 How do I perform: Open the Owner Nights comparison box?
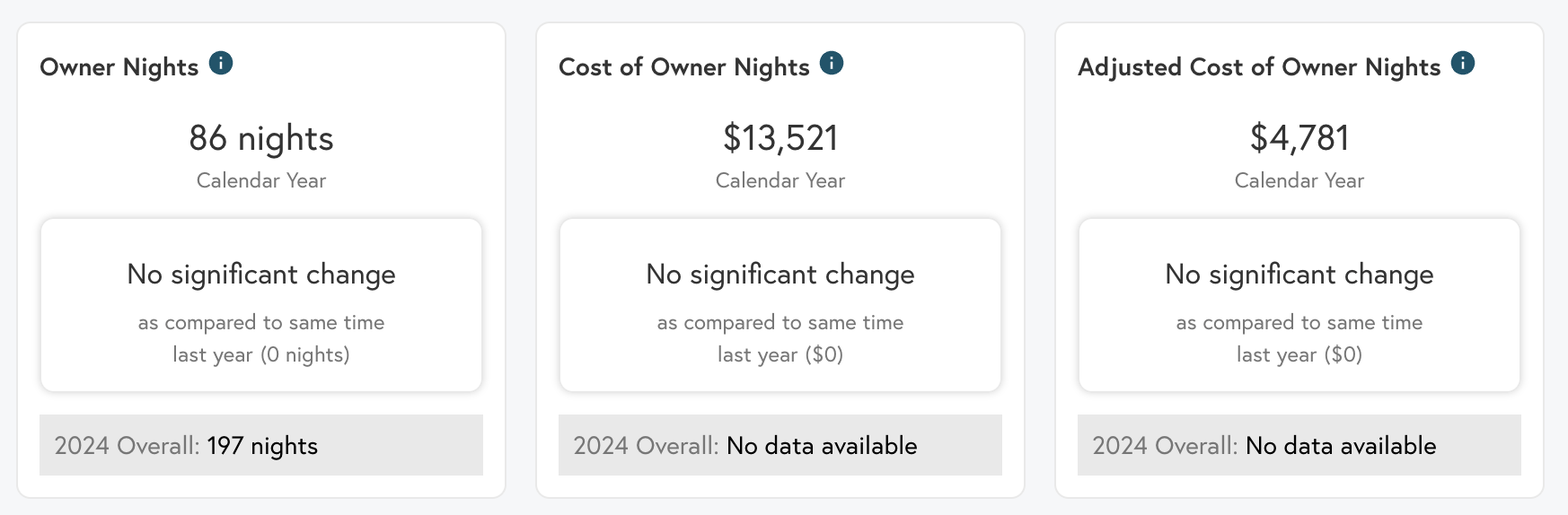tap(261, 305)
